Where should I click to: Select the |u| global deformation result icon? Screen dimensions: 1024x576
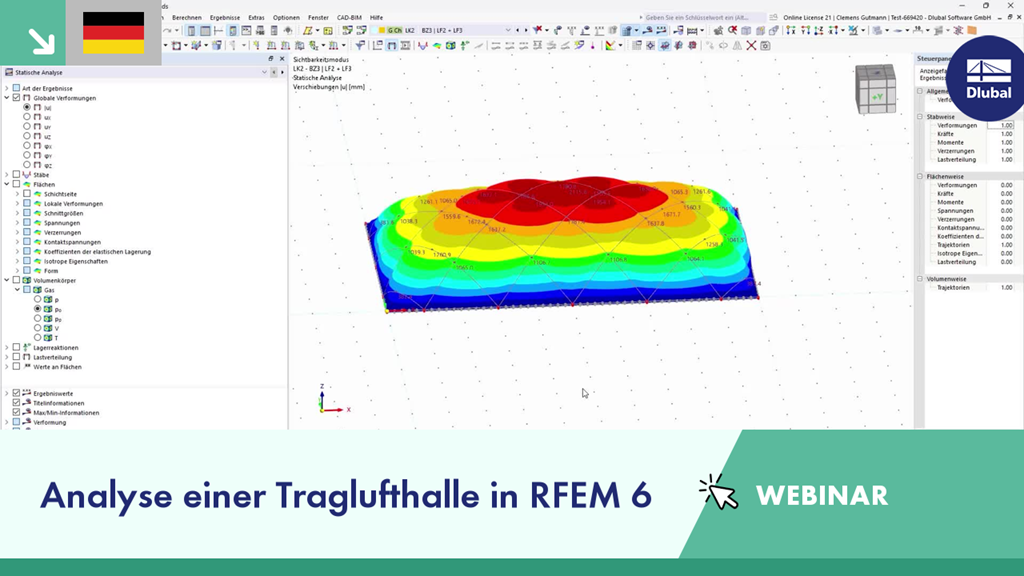click(x=25, y=108)
